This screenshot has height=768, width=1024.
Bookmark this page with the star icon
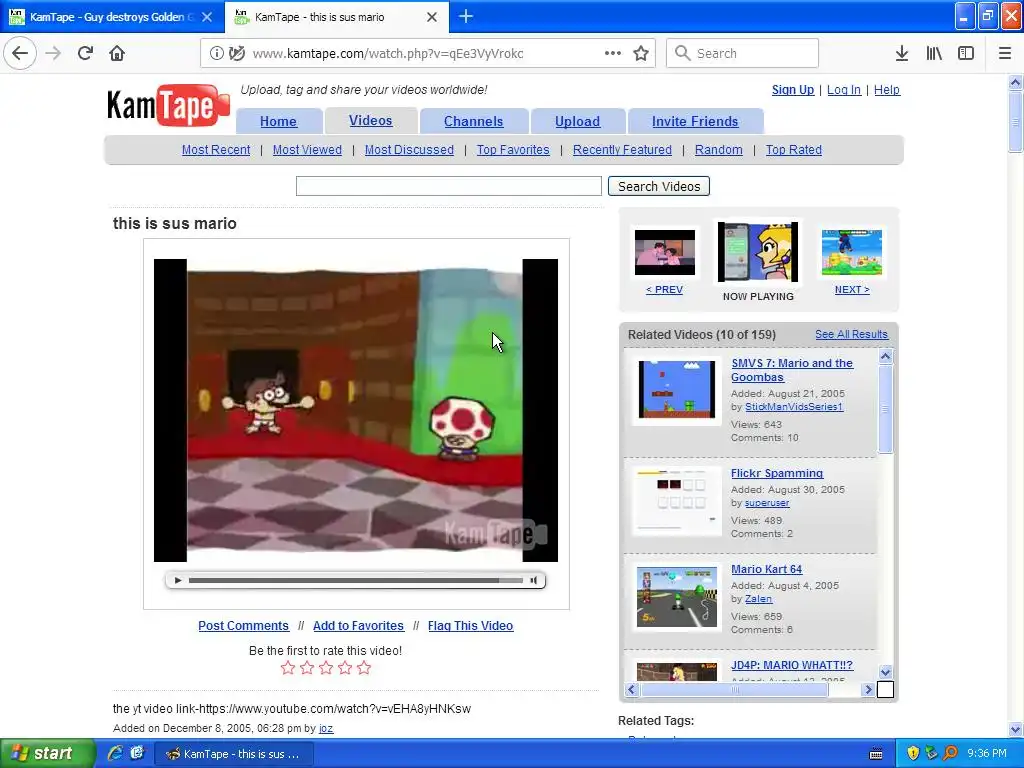pyautogui.click(x=641, y=54)
